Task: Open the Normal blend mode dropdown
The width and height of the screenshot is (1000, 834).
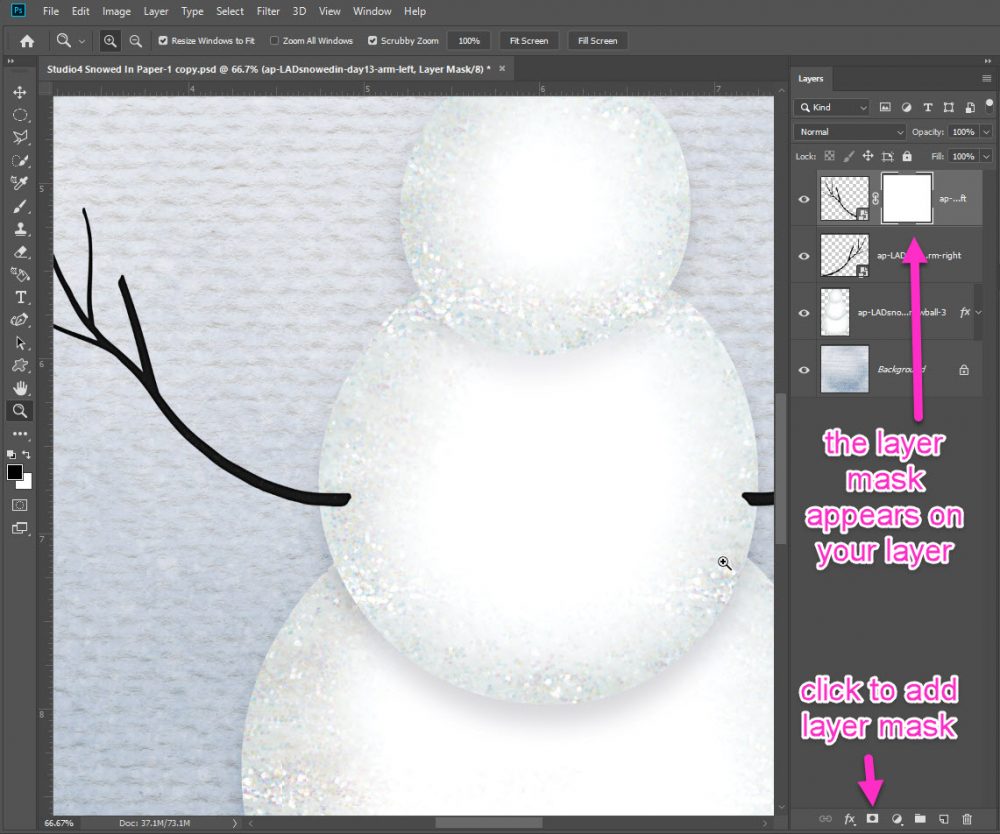Action: [850, 132]
